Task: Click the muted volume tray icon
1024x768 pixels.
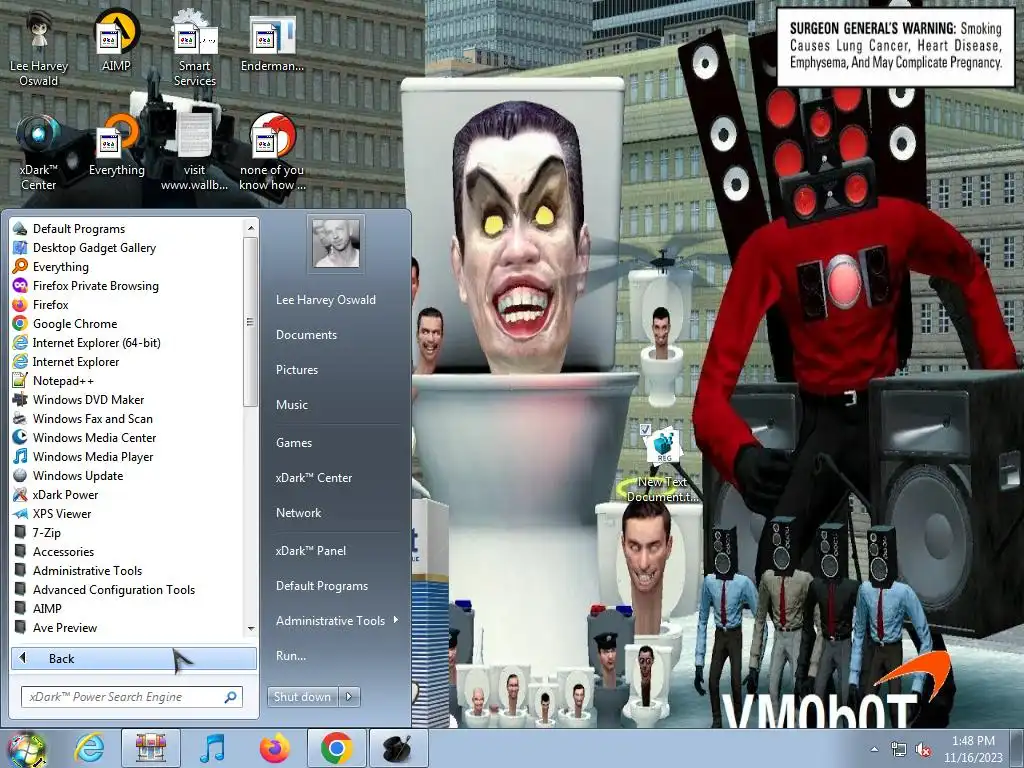Action: click(x=923, y=750)
